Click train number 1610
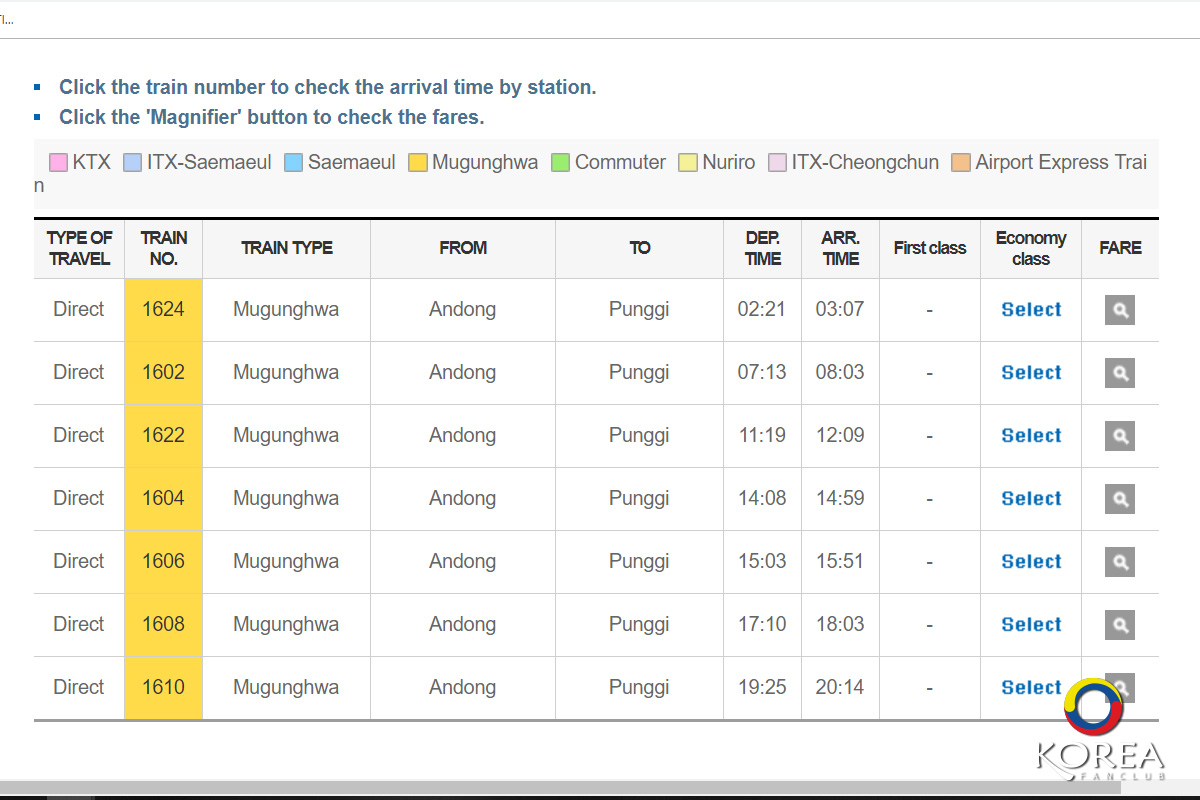Screen dimensions: 1200x800 [x=163, y=687]
